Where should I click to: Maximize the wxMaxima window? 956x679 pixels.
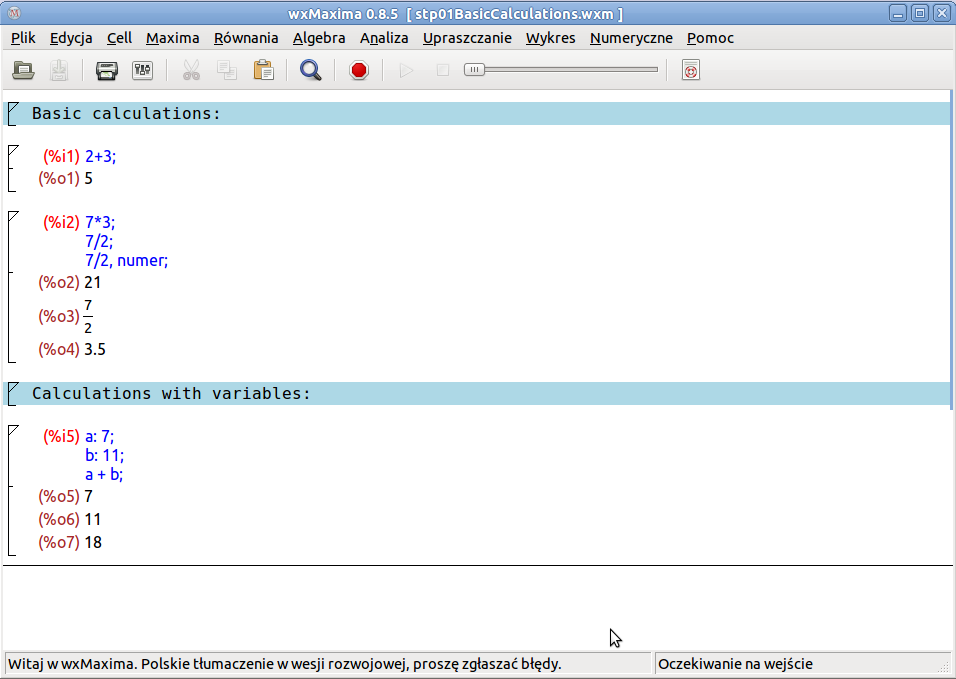[x=920, y=13]
